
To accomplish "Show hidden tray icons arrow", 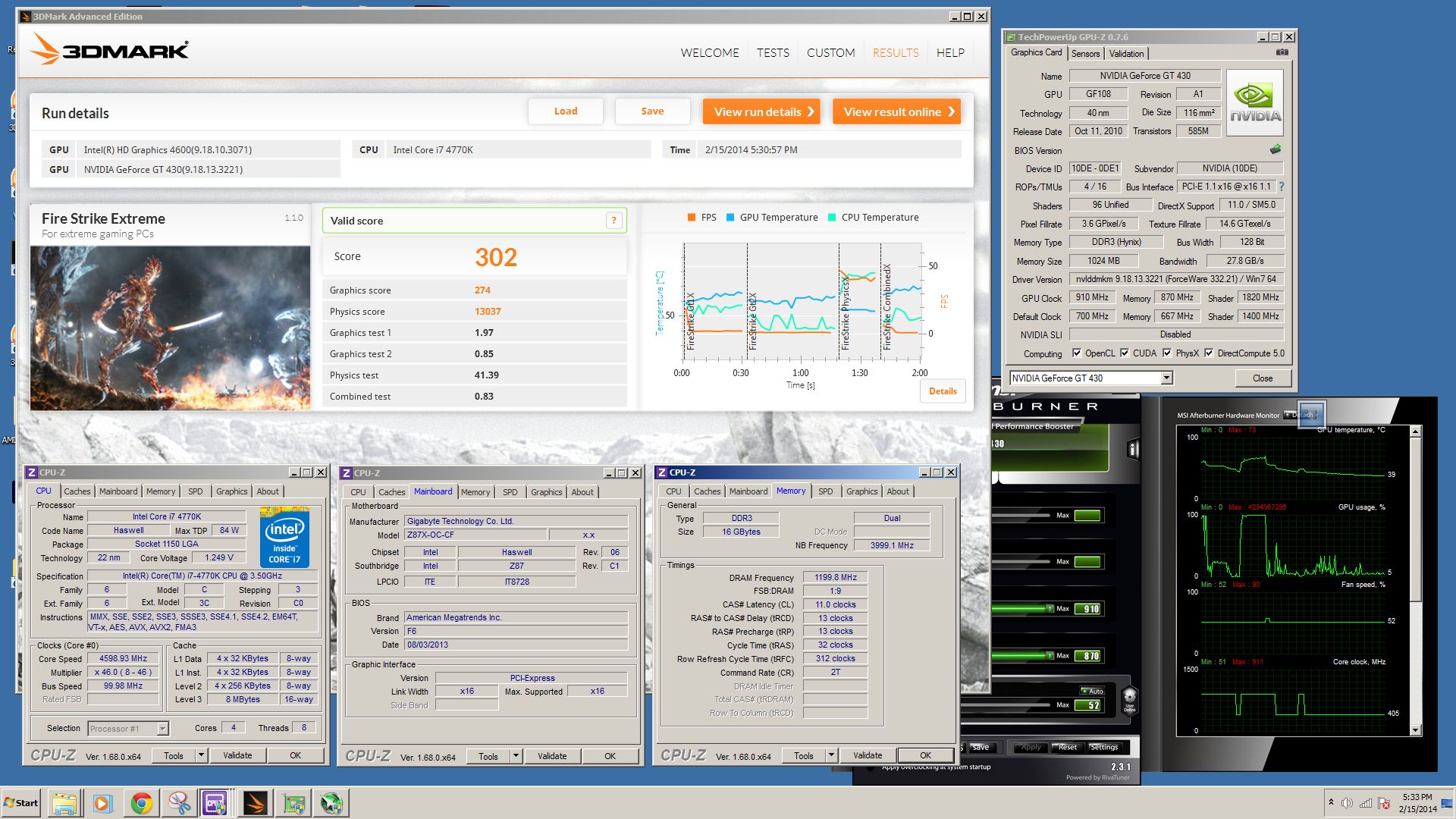I will click(x=1330, y=802).
